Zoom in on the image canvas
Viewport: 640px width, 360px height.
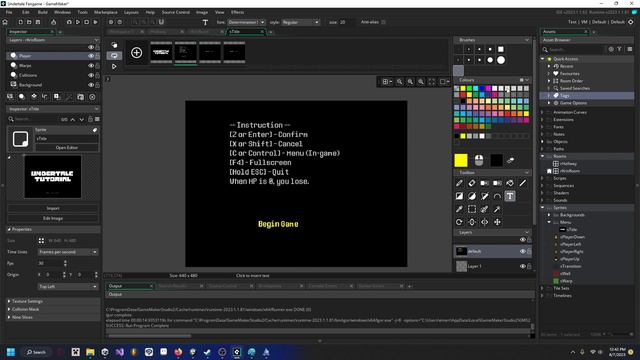click(421, 82)
